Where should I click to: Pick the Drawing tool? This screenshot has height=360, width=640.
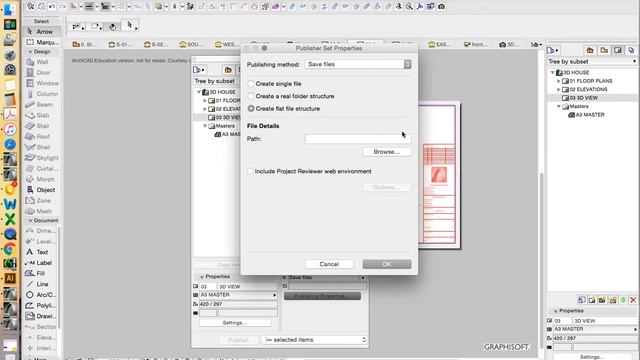[42, 316]
